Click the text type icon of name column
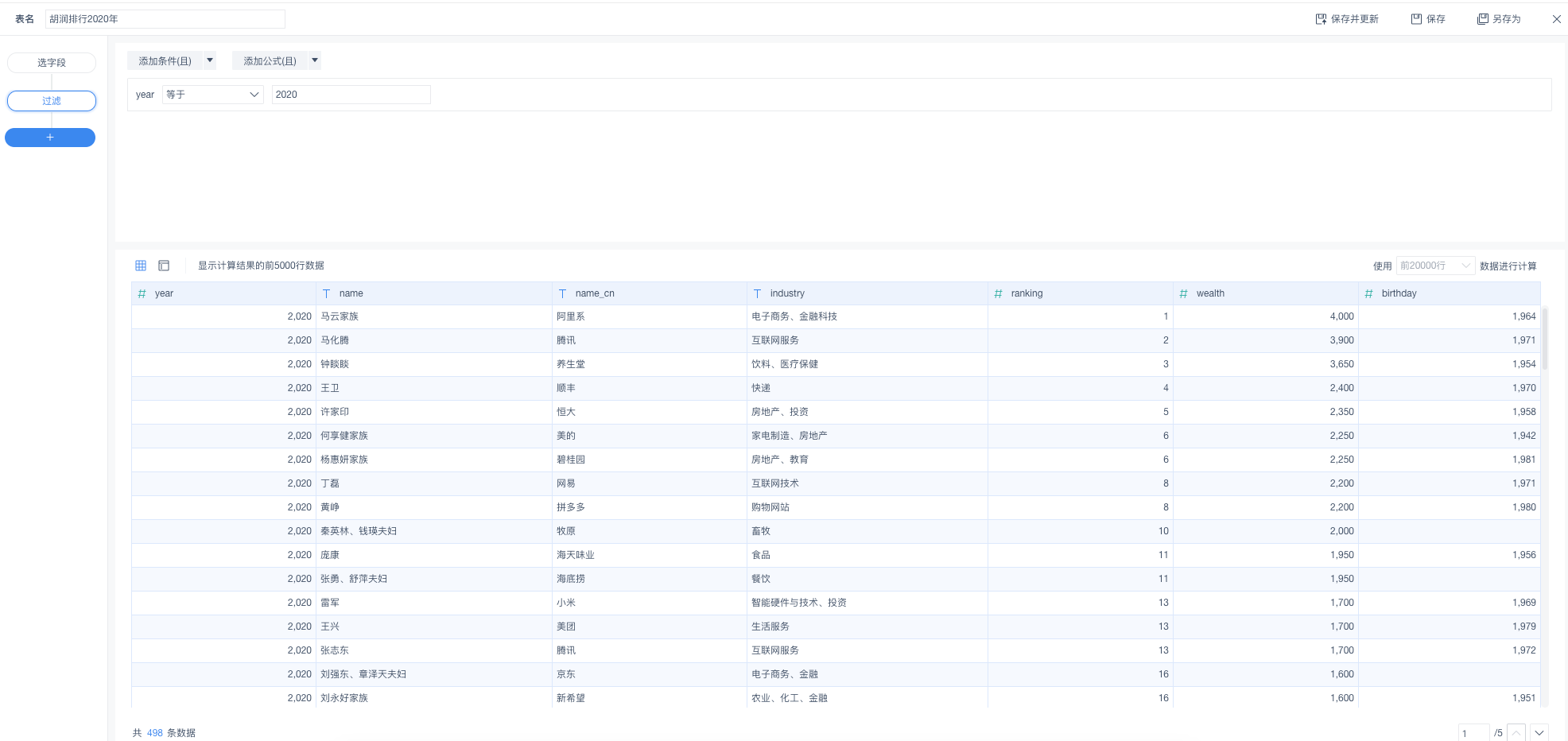This screenshot has width=1568, height=741. click(x=326, y=293)
